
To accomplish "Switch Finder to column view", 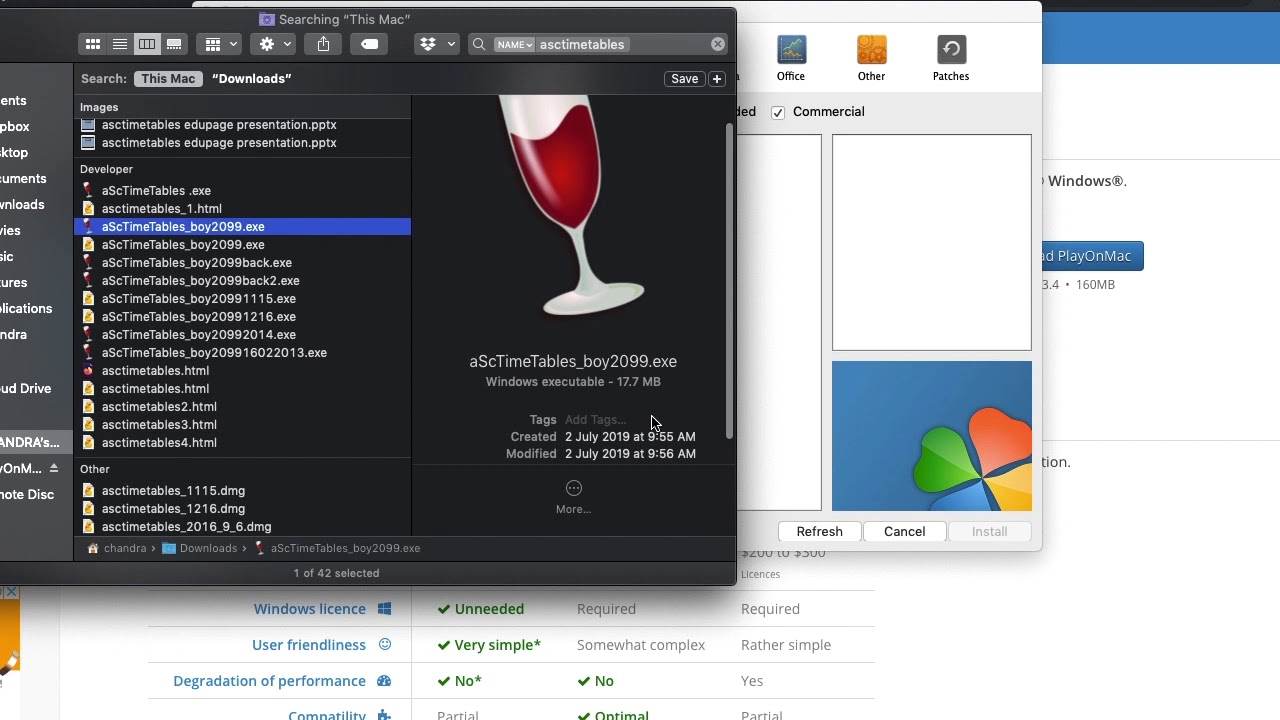I will pos(147,44).
